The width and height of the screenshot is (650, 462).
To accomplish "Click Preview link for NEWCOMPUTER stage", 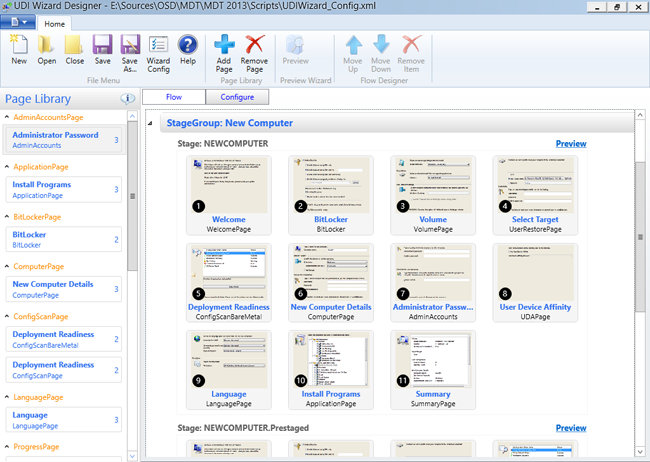I will coord(570,143).
